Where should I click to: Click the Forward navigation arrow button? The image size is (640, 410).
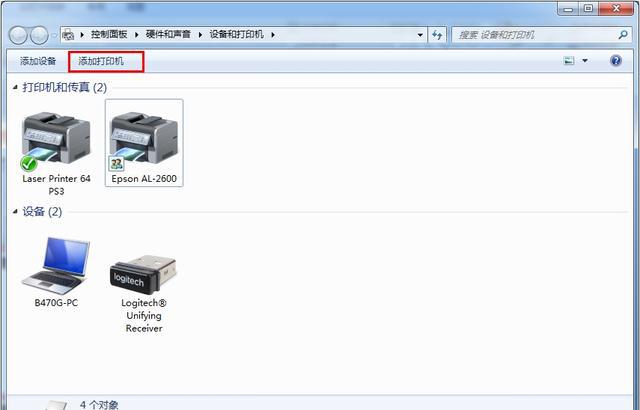[x=39, y=35]
